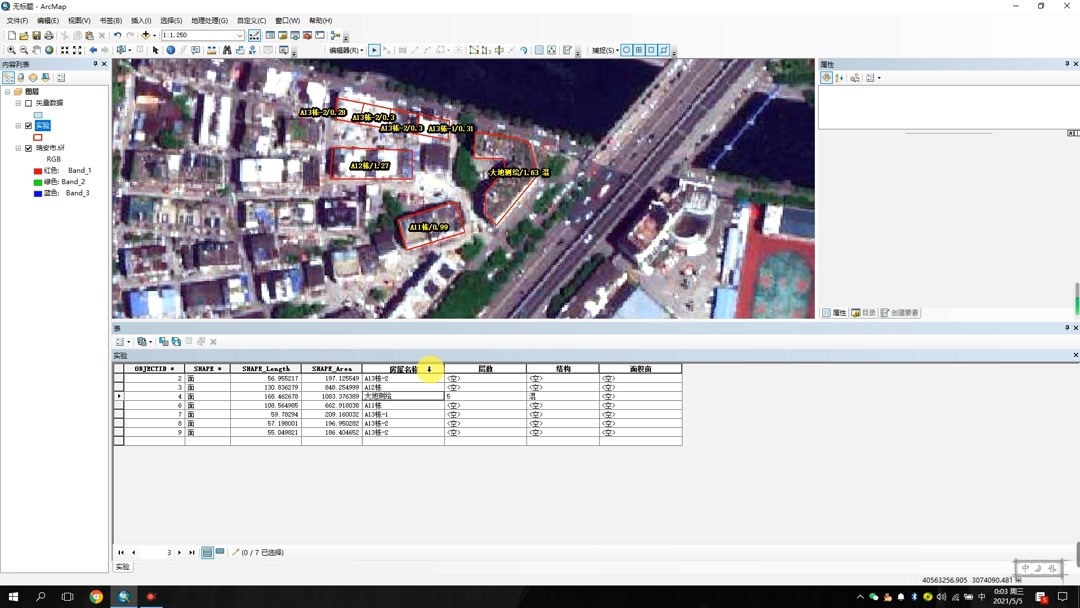Click the Add Data button icon
The height and width of the screenshot is (608, 1080).
pos(145,35)
